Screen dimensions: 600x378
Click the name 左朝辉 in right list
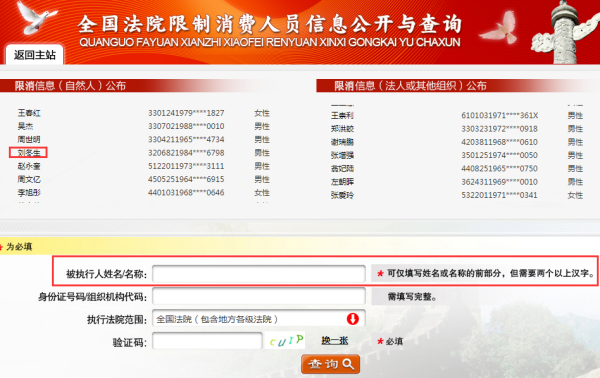pyautogui.click(x=342, y=182)
